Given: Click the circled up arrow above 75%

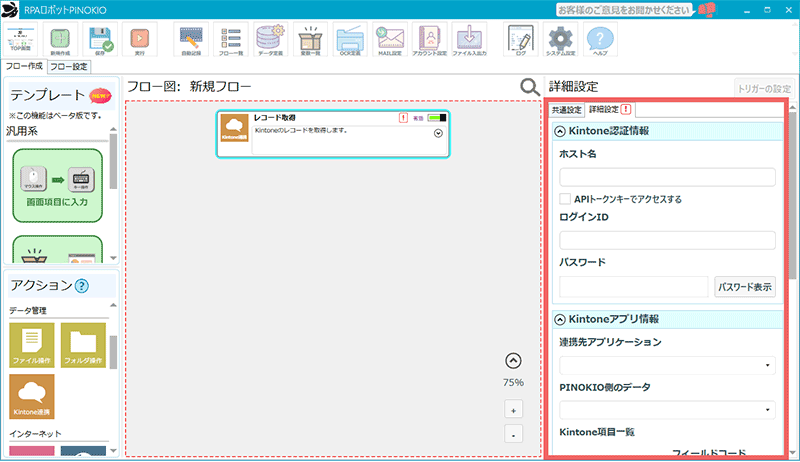Looking at the screenshot, I should point(513,361).
